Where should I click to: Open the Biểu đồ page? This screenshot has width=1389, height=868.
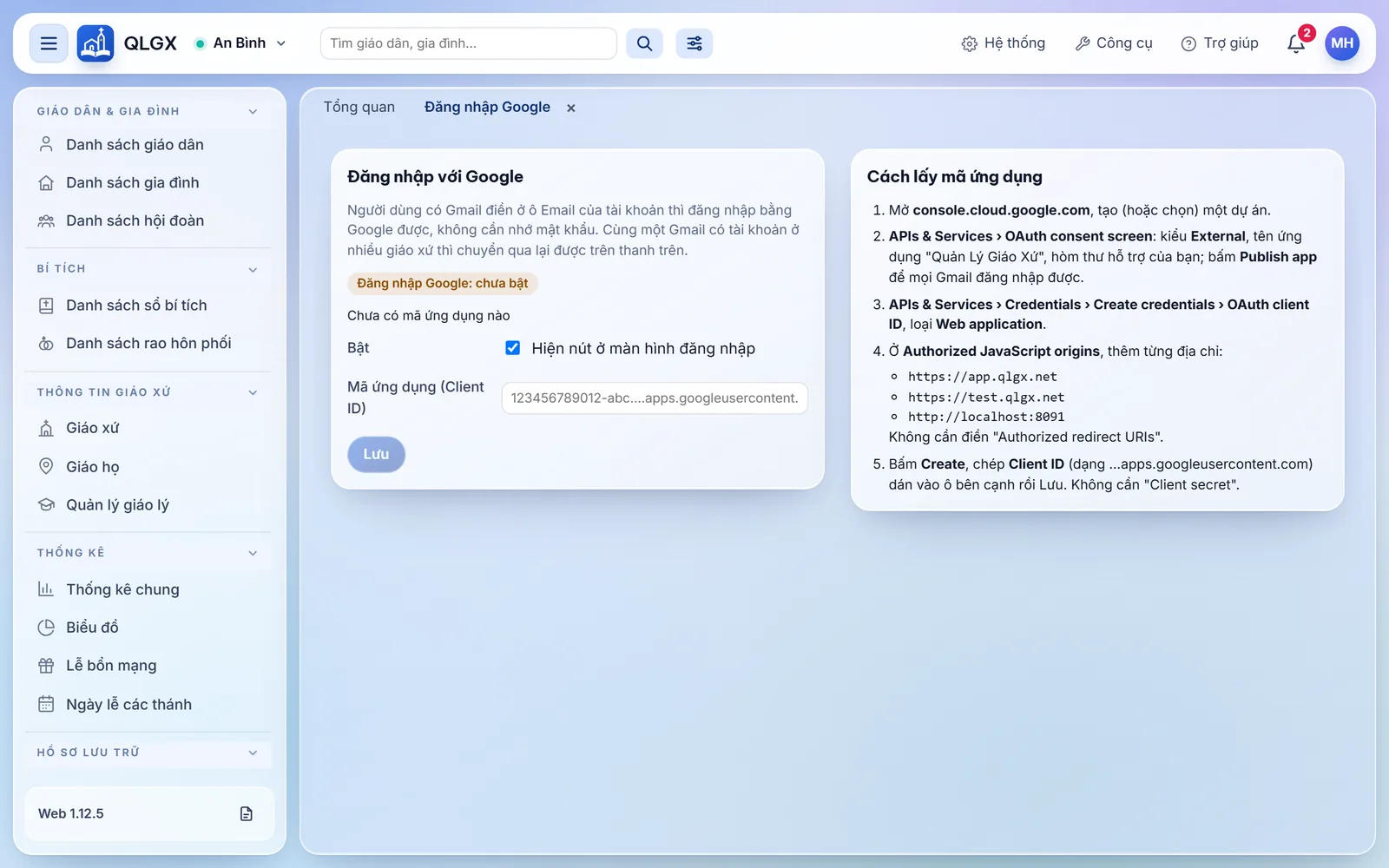click(x=149, y=628)
